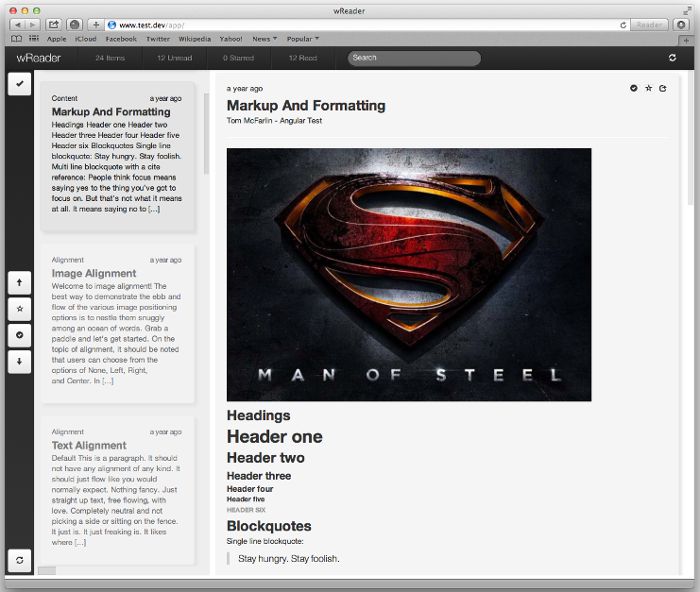Image resolution: width=700 pixels, height=592 pixels.
Task: Click Tom McFarlin - Angular Test byline
Action: click(274, 121)
